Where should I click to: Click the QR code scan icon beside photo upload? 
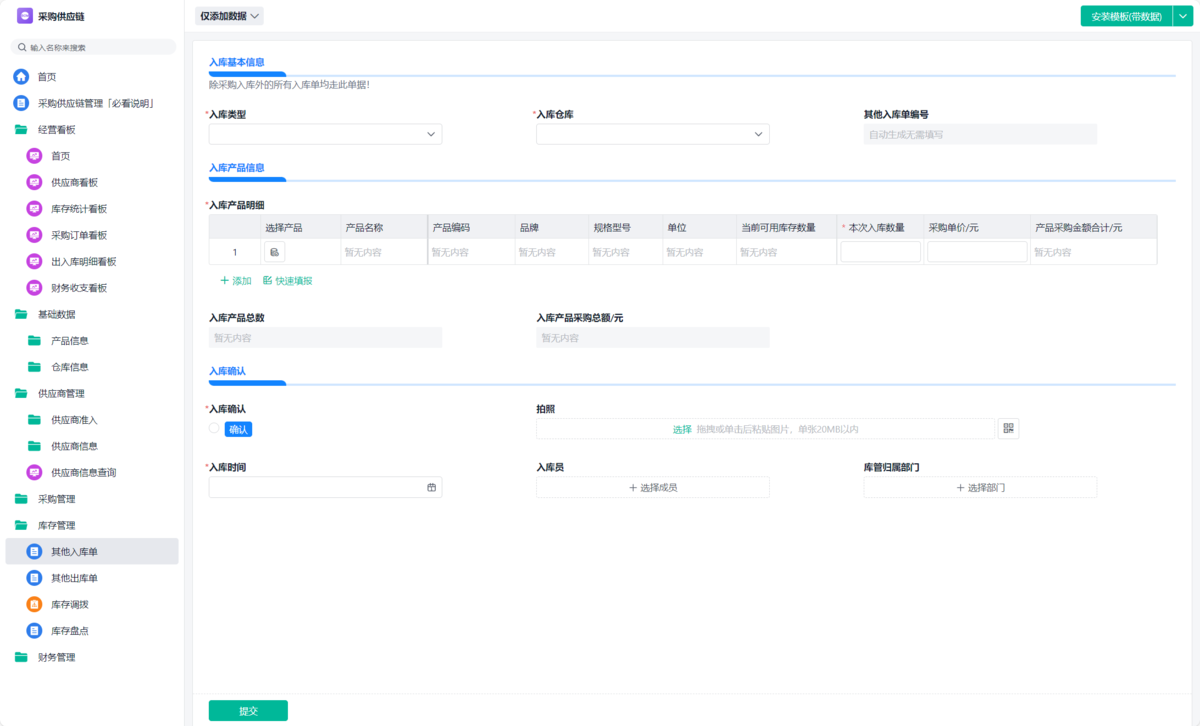pos(1008,429)
